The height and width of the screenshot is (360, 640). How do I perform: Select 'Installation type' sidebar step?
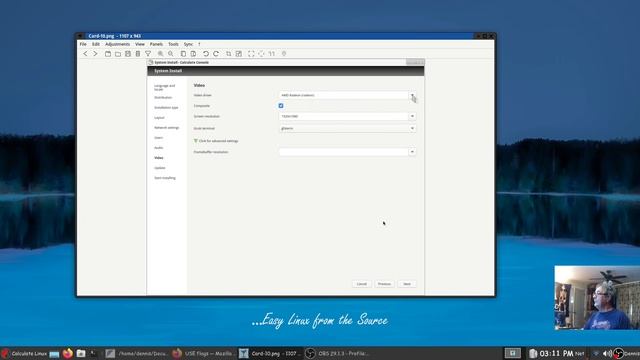pos(166,107)
